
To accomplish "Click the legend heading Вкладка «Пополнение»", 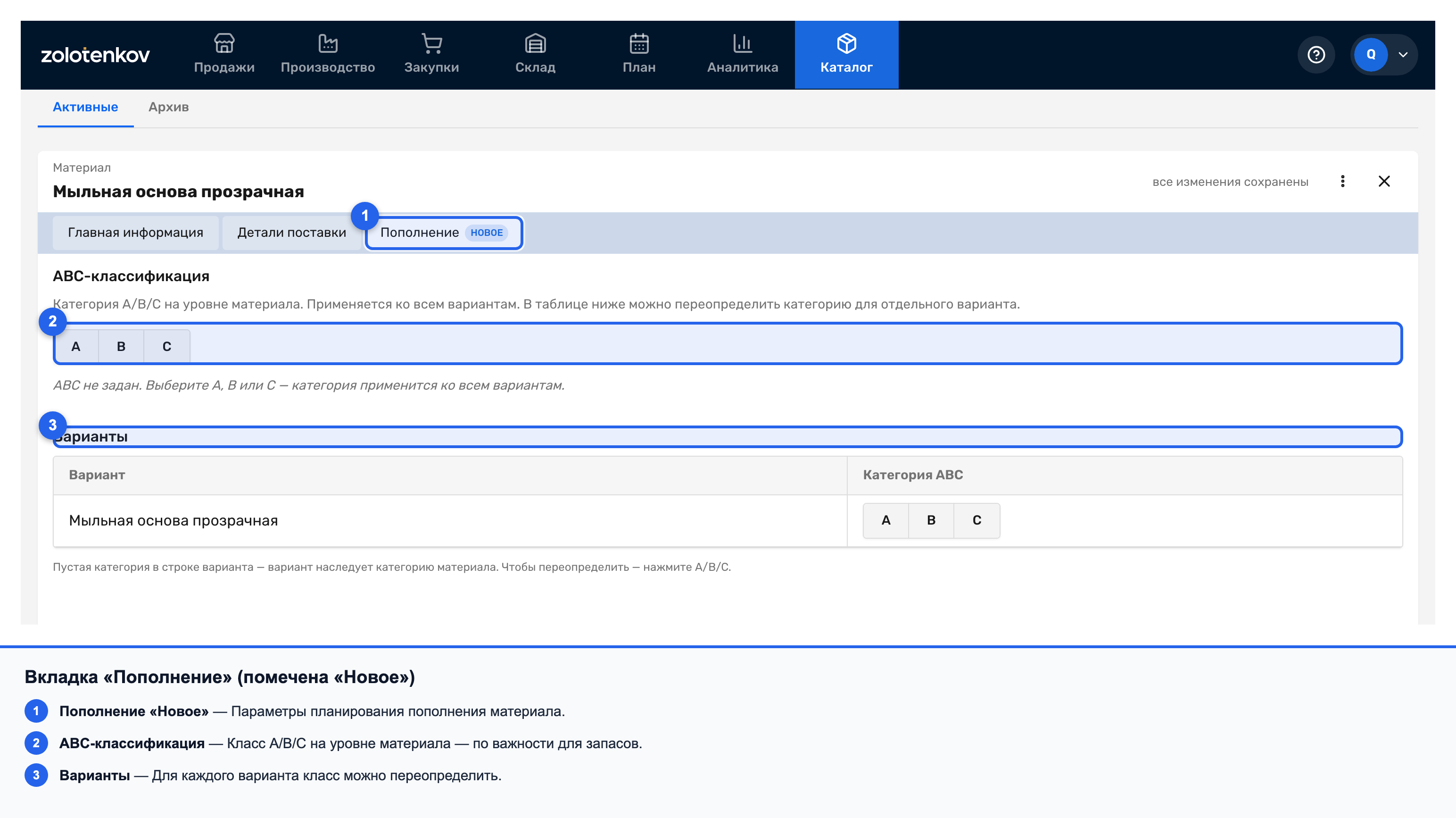I will coord(220,676).
